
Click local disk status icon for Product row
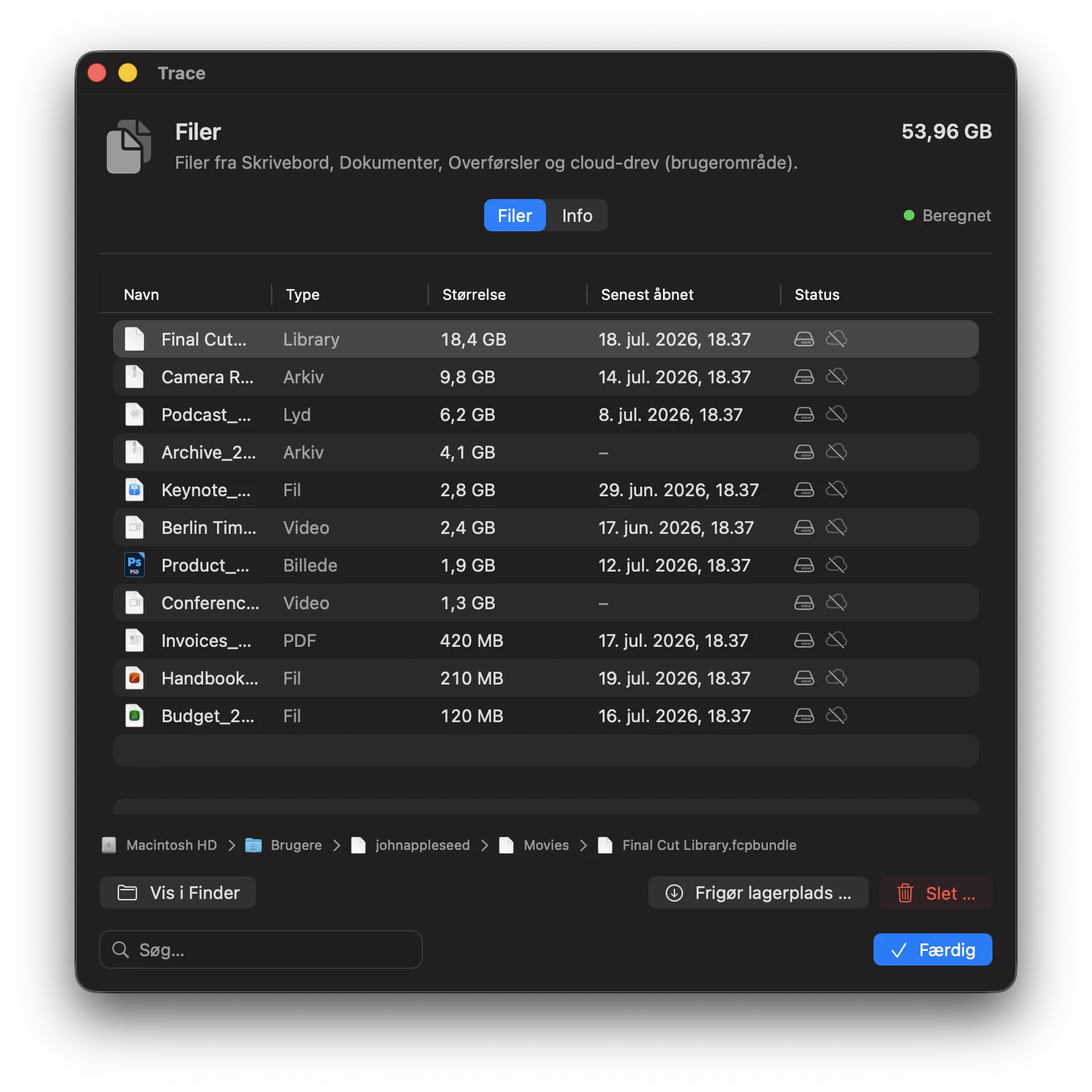[x=804, y=565]
